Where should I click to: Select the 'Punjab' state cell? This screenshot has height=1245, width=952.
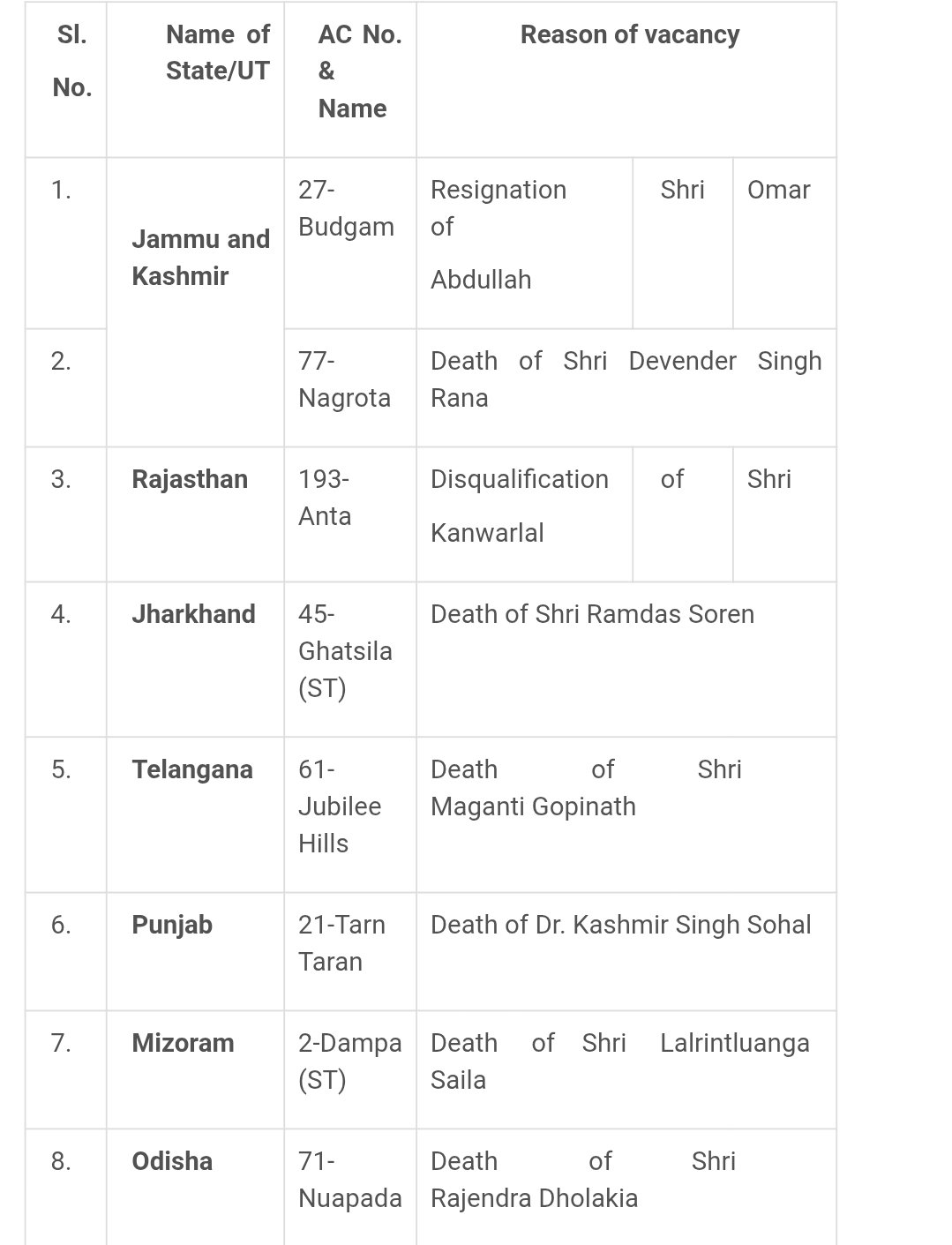pyautogui.click(x=172, y=925)
